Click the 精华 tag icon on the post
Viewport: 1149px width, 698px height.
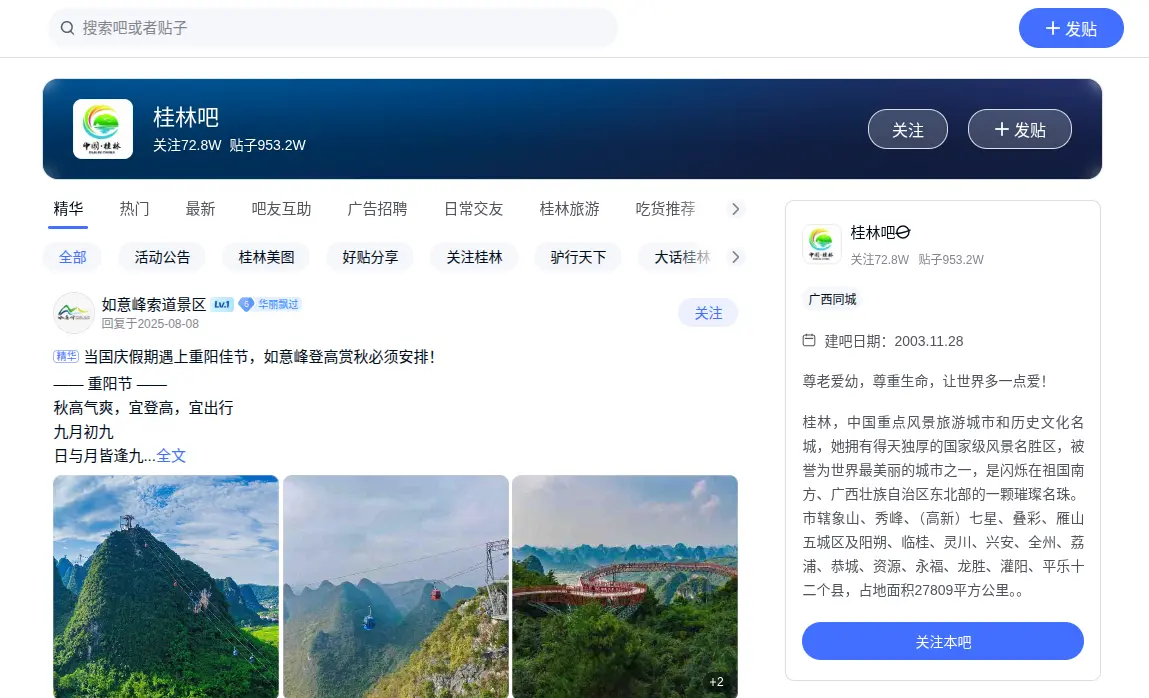66,357
